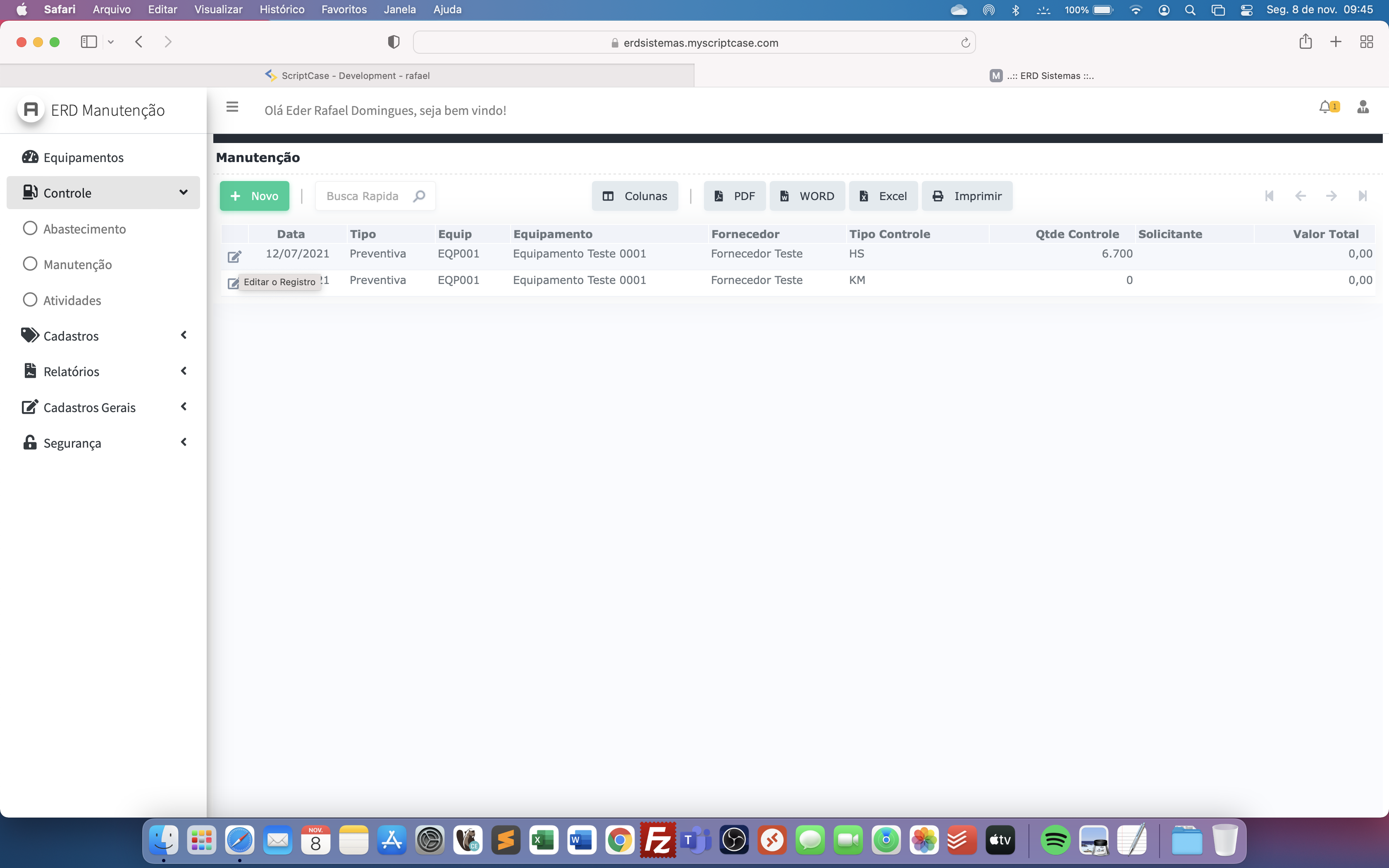
Task: Expand the Segurança menu section
Action: pyautogui.click(x=103, y=443)
